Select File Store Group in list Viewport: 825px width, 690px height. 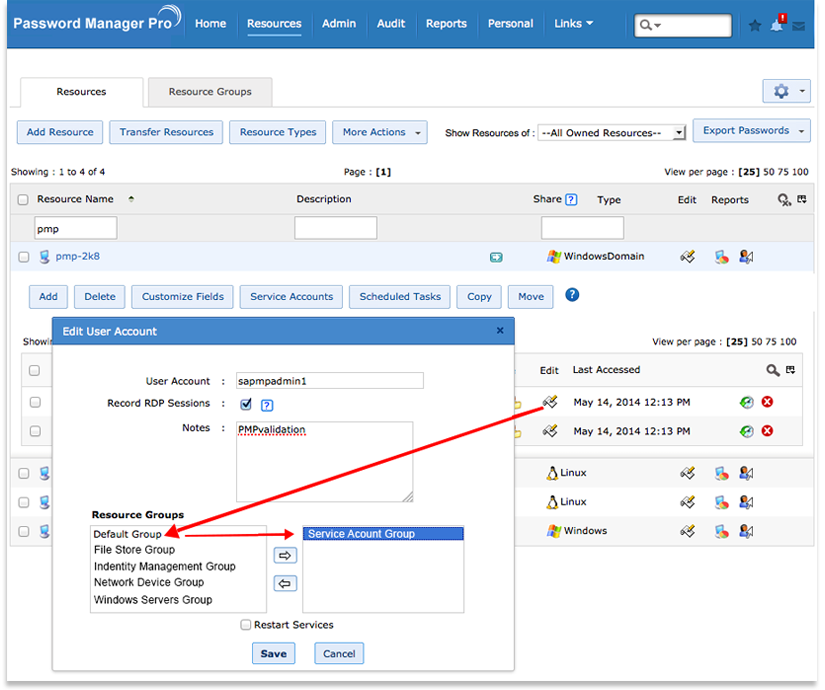pos(134,550)
